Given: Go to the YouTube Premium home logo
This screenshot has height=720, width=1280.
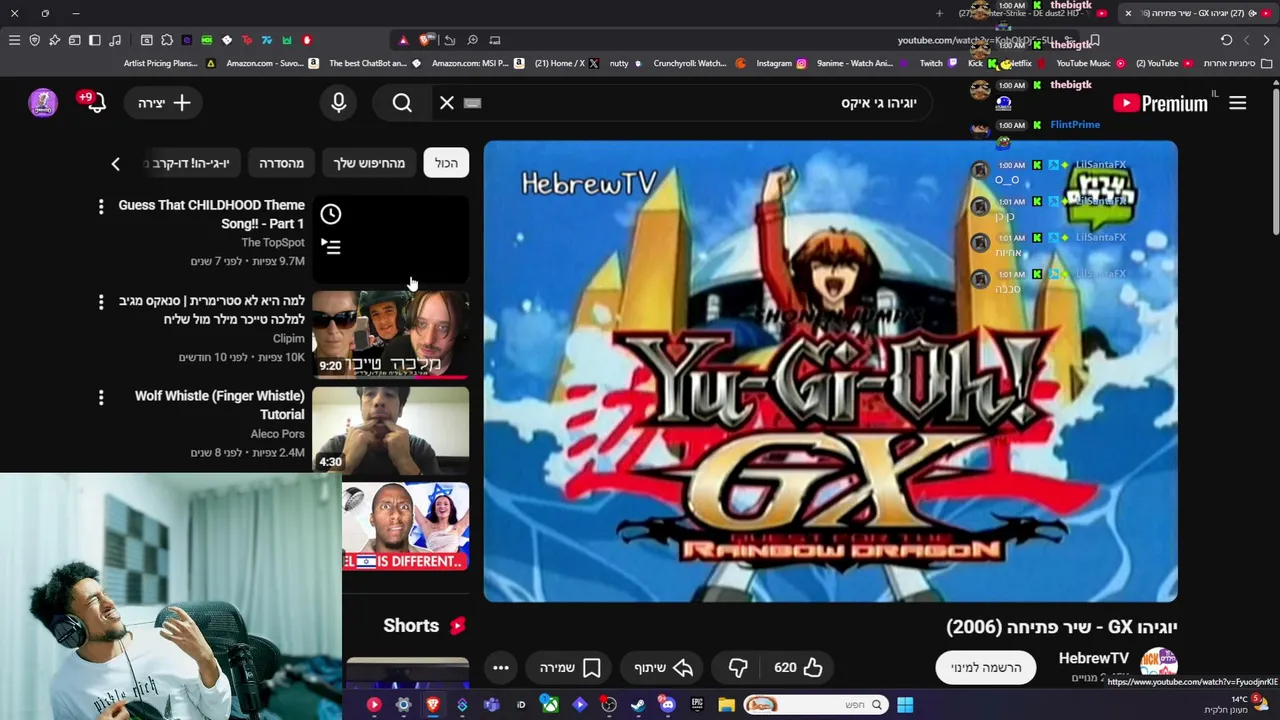Looking at the screenshot, I should [x=1160, y=103].
